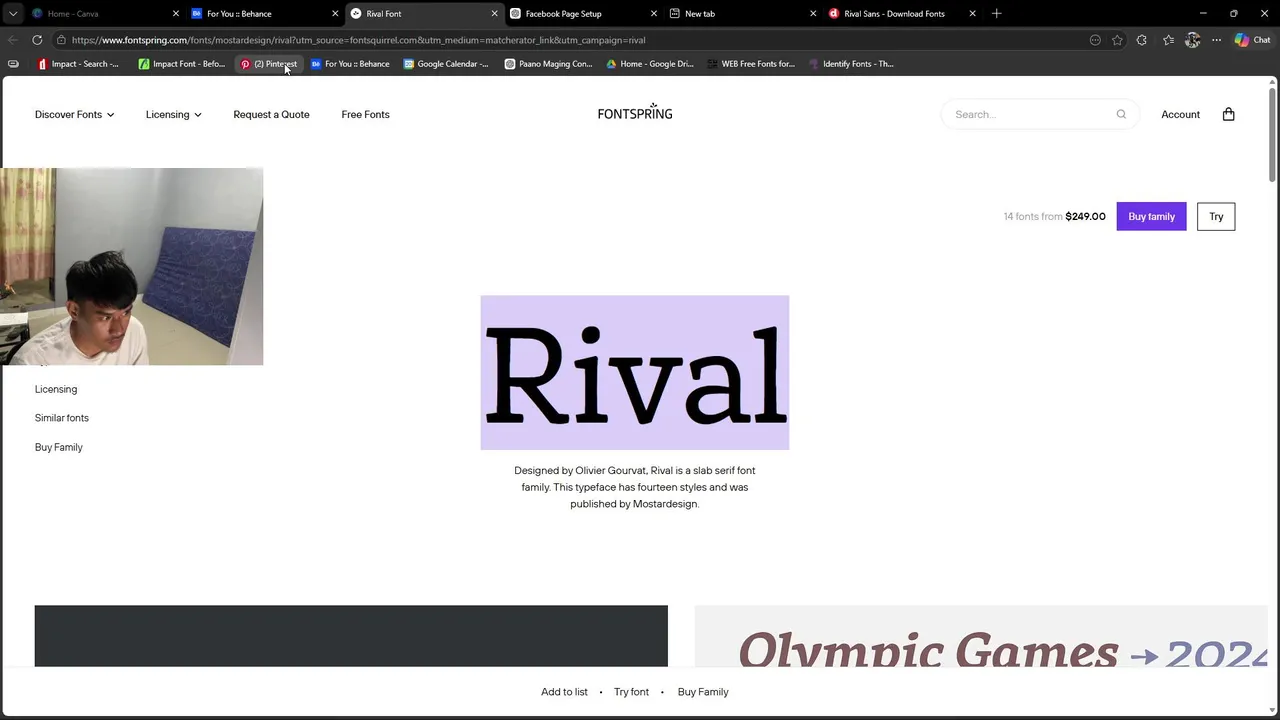Open Paano Maging Con... bookmark
The height and width of the screenshot is (720, 1280).
point(549,64)
